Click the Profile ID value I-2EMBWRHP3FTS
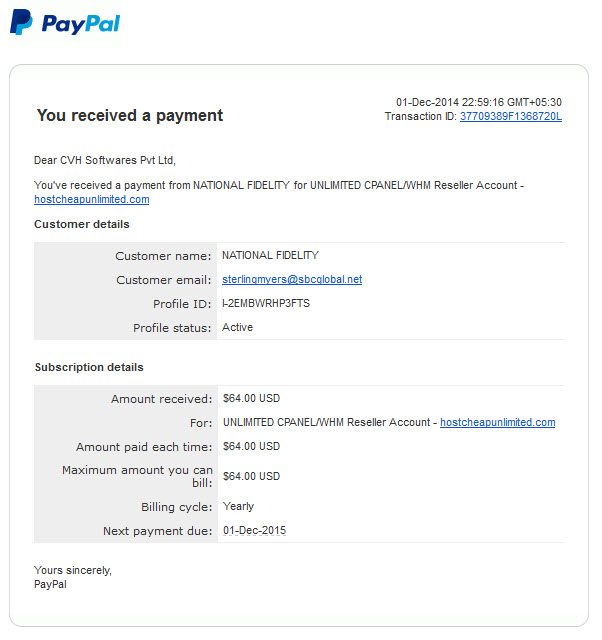This screenshot has width=602, height=640. coord(266,303)
